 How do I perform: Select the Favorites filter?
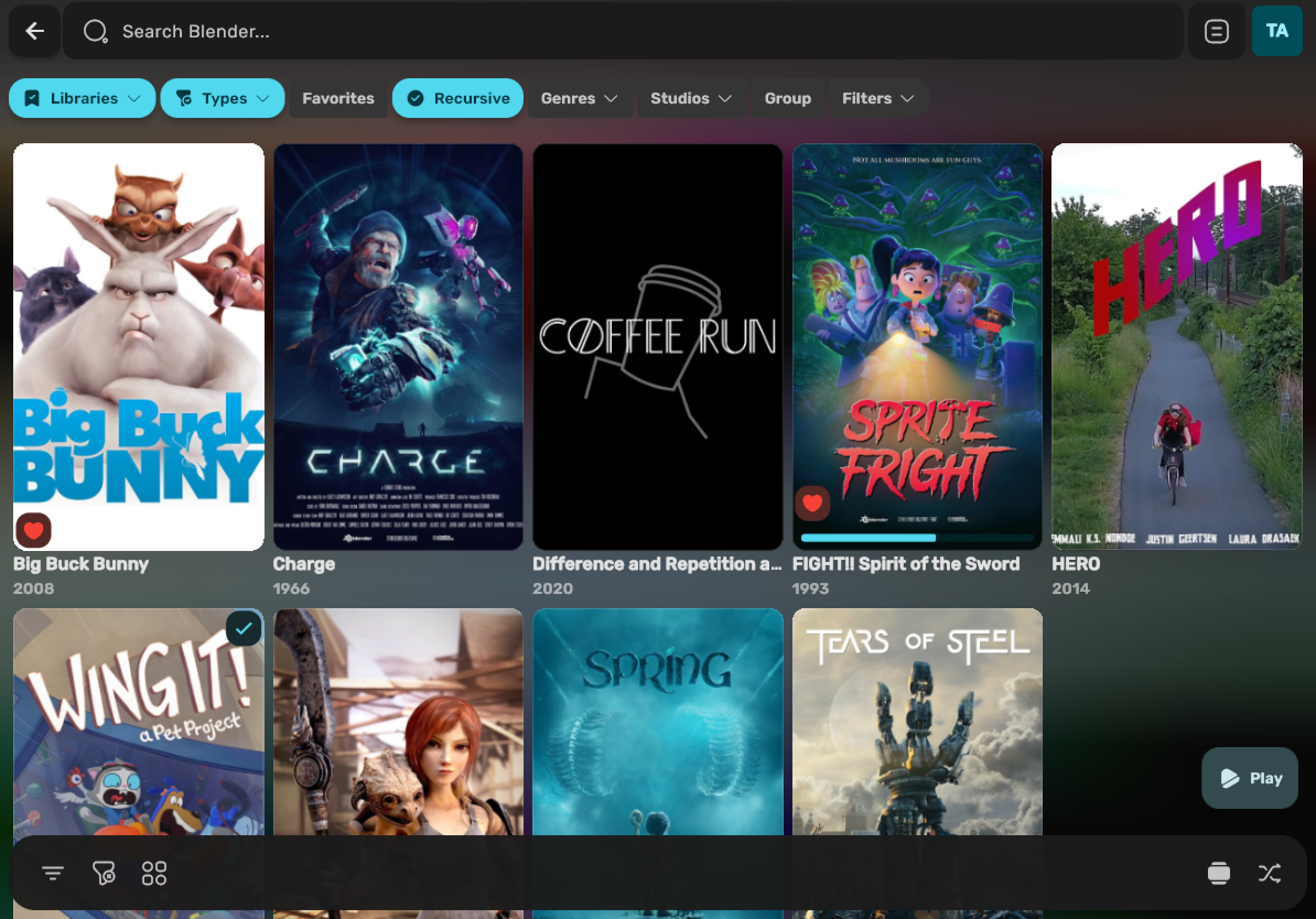[x=338, y=99]
